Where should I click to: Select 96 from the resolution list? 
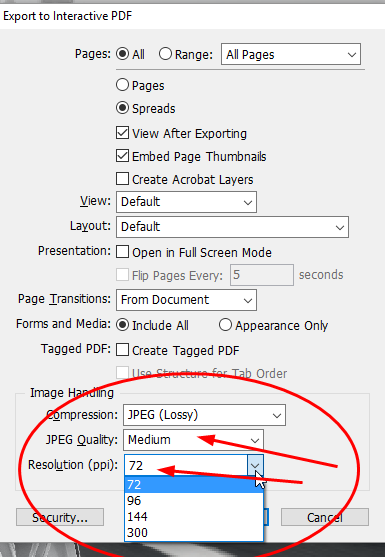194,501
